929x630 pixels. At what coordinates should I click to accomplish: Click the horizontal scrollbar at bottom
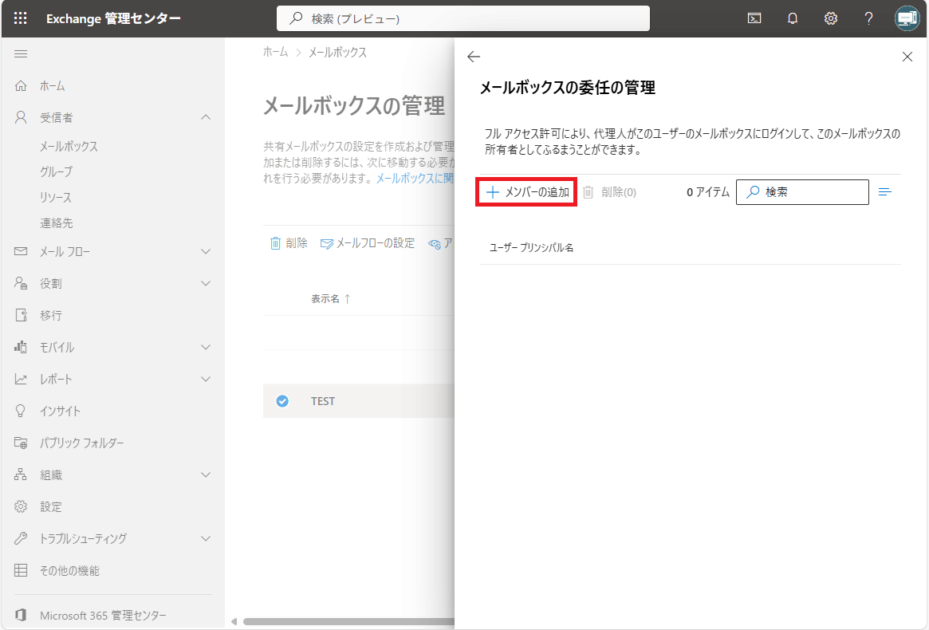click(348, 622)
